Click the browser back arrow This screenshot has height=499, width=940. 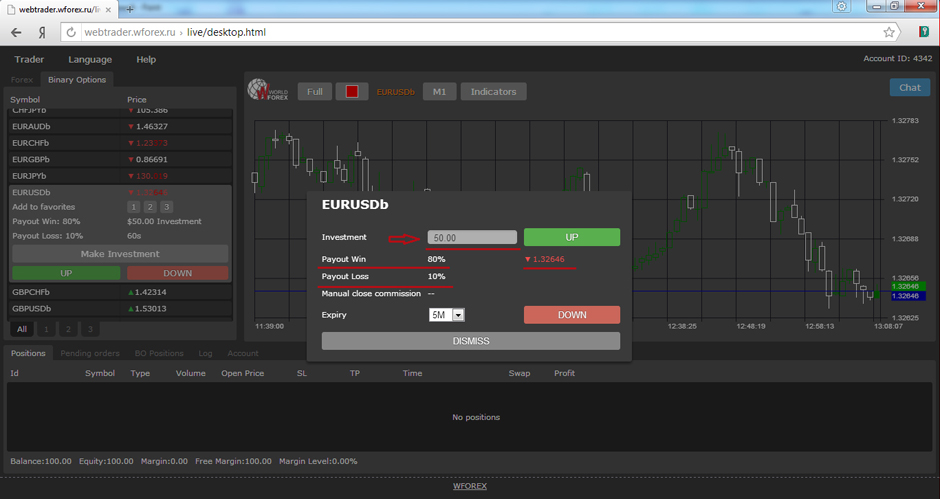click(16, 32)
